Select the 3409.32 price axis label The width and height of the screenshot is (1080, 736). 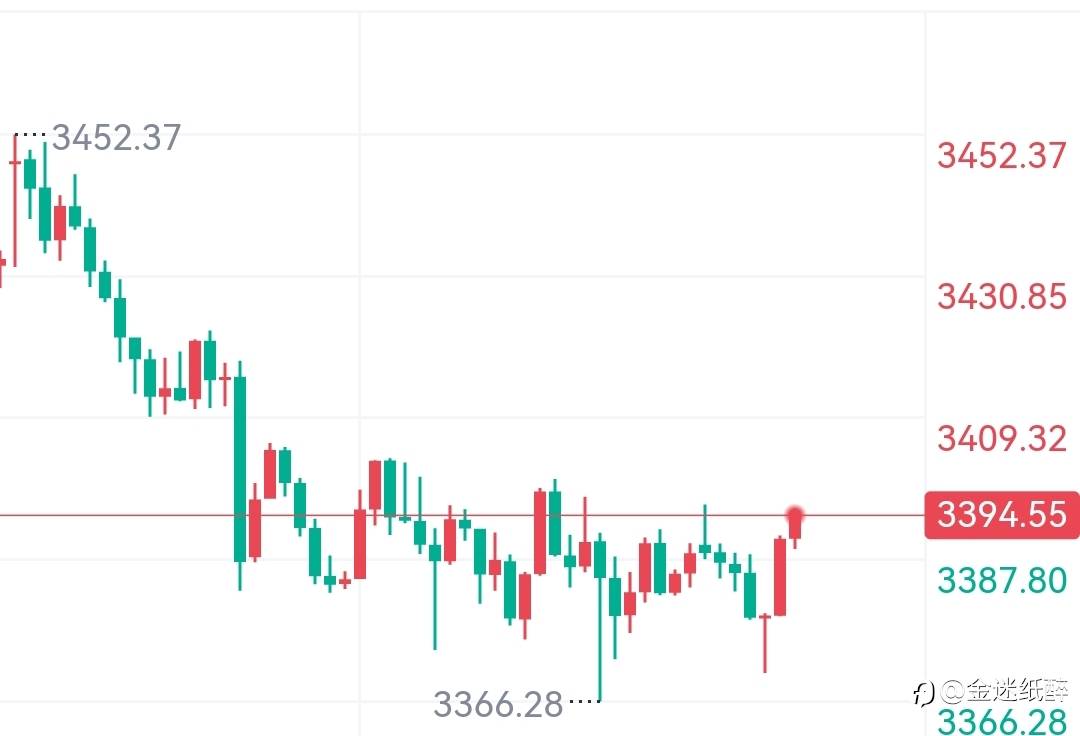pos(1001,439)
